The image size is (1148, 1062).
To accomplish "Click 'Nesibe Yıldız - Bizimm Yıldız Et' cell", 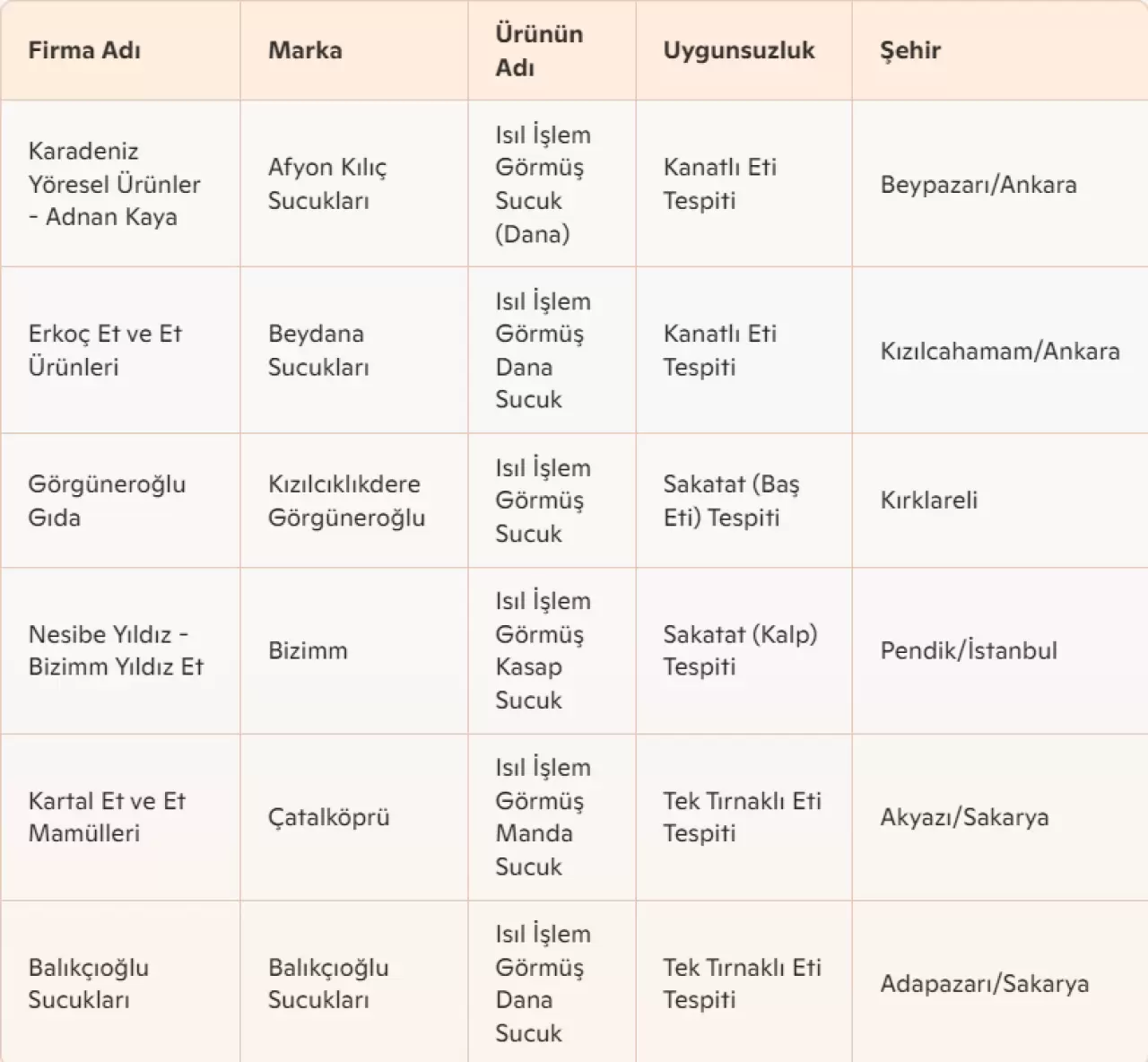I will click(x=116, y=650).
